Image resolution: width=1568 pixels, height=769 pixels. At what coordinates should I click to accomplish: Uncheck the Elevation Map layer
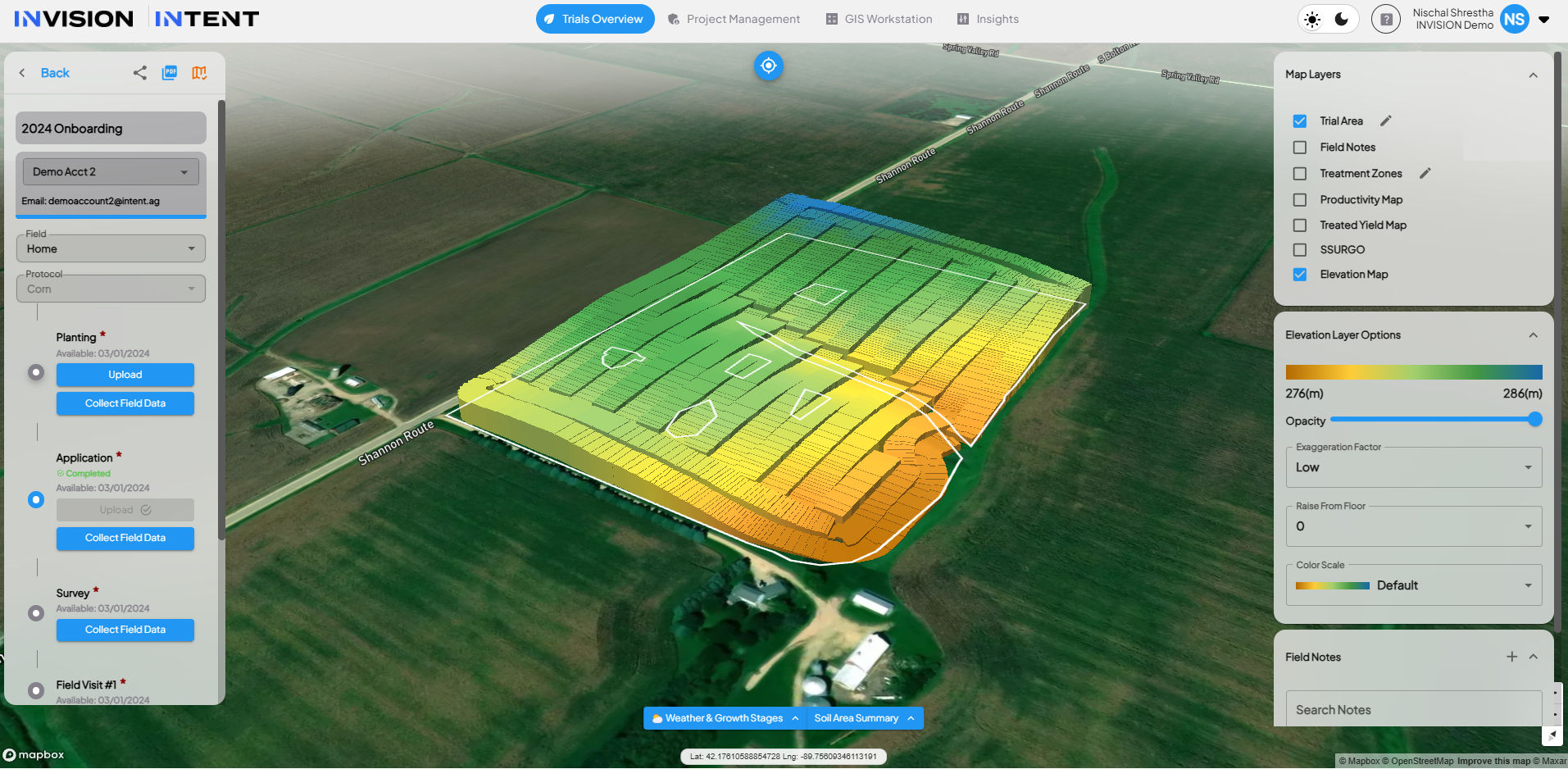click(x=1300, y=275)
